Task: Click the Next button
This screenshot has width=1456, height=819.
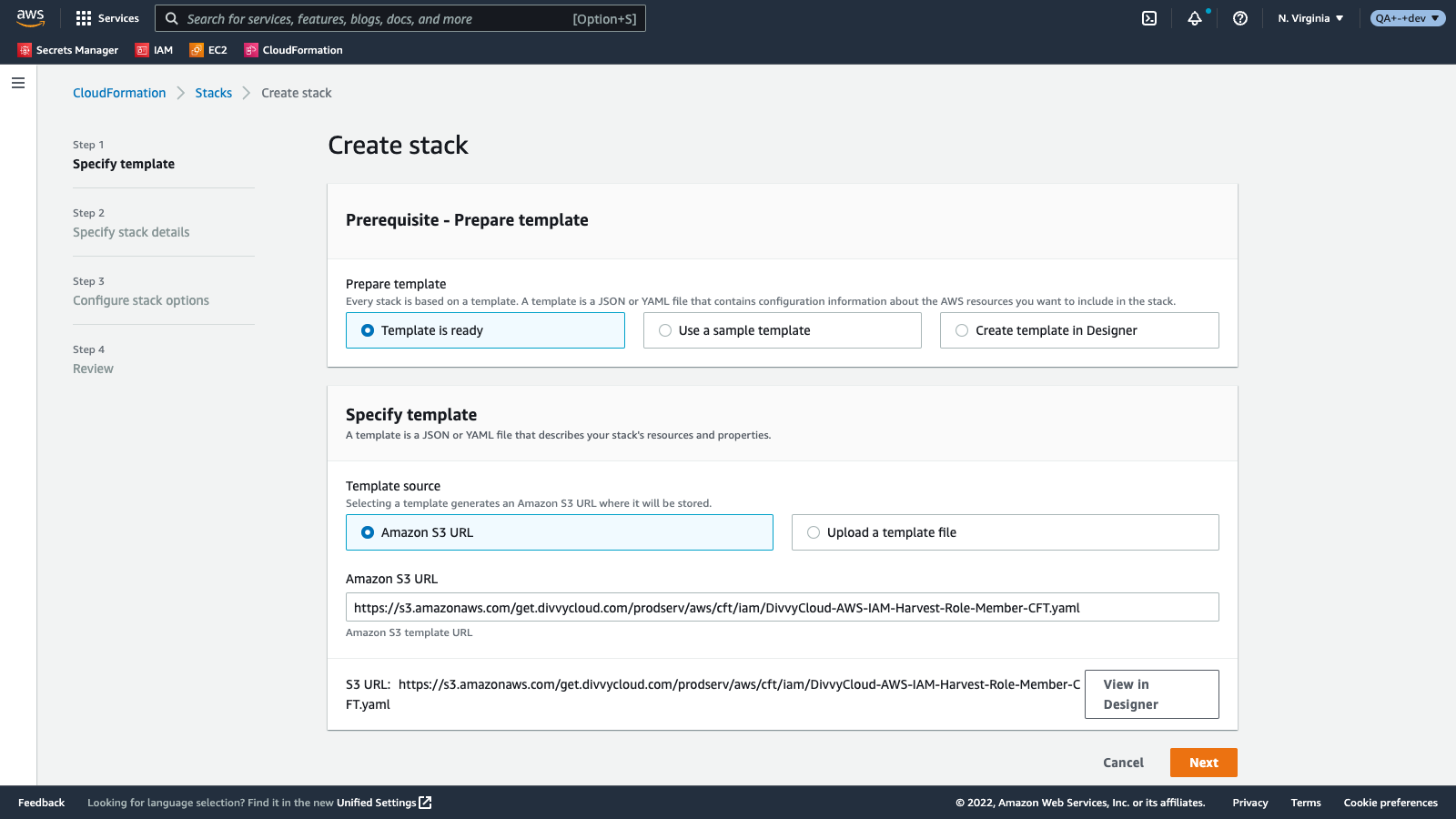Action: [x=1204, y=763]
